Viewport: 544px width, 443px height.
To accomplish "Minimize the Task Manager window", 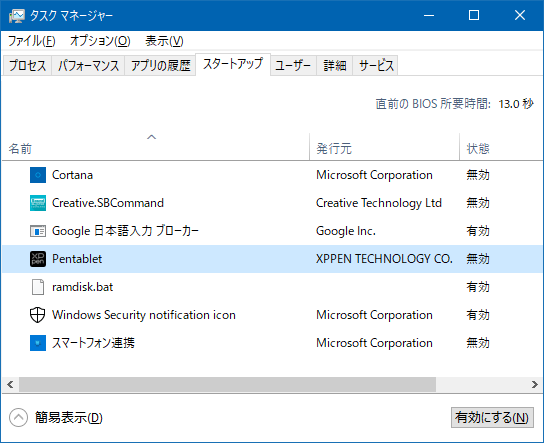I will (429, 15).
